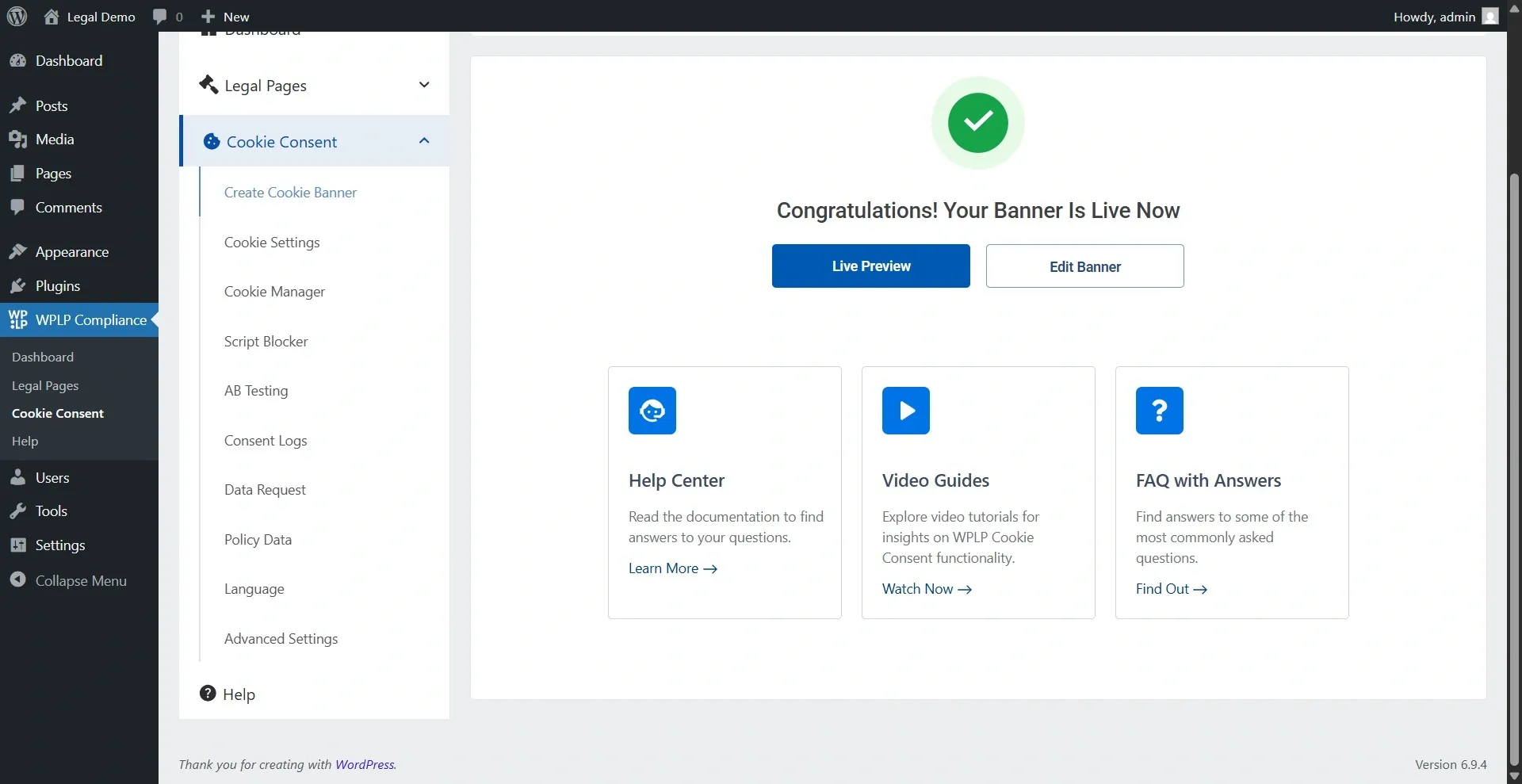Click the Legal Pages gavel icon
Viewport: 1522px width, 784px height.
tap(208, 84)
